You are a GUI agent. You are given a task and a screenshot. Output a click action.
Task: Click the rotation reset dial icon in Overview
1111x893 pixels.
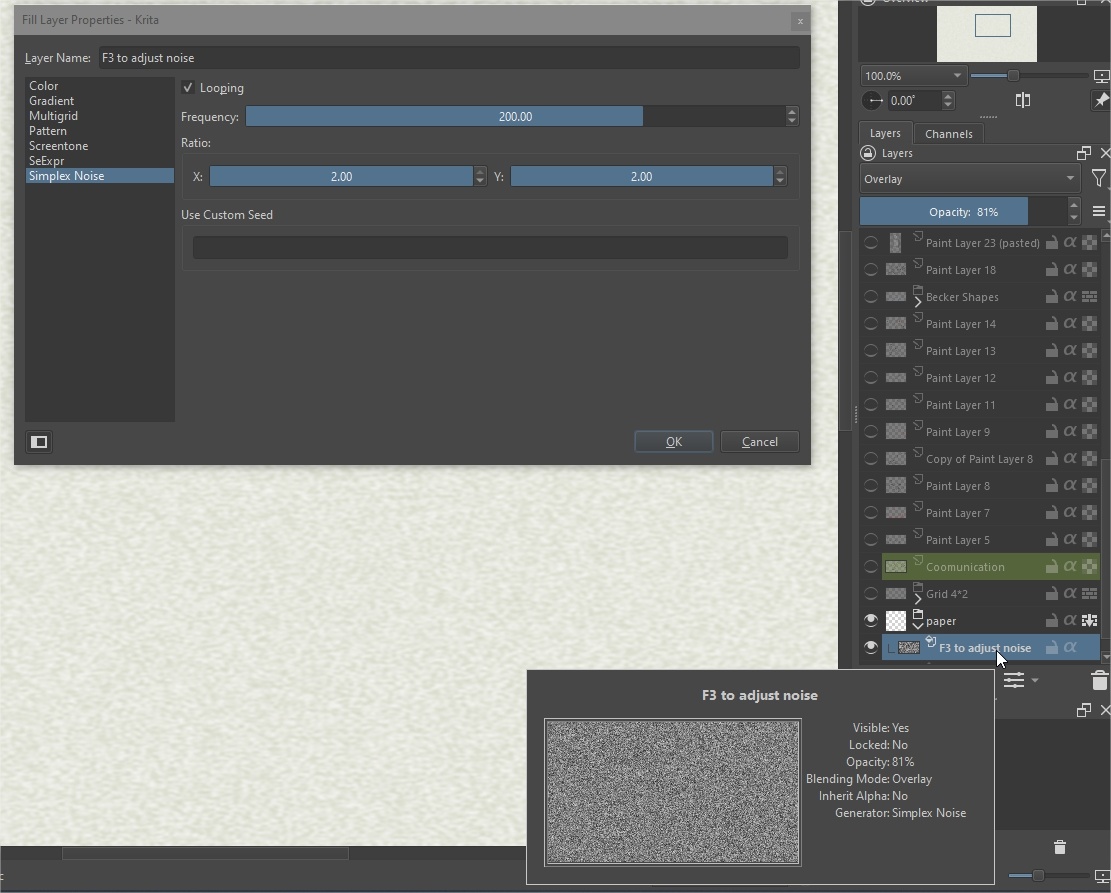pos(872,101)
